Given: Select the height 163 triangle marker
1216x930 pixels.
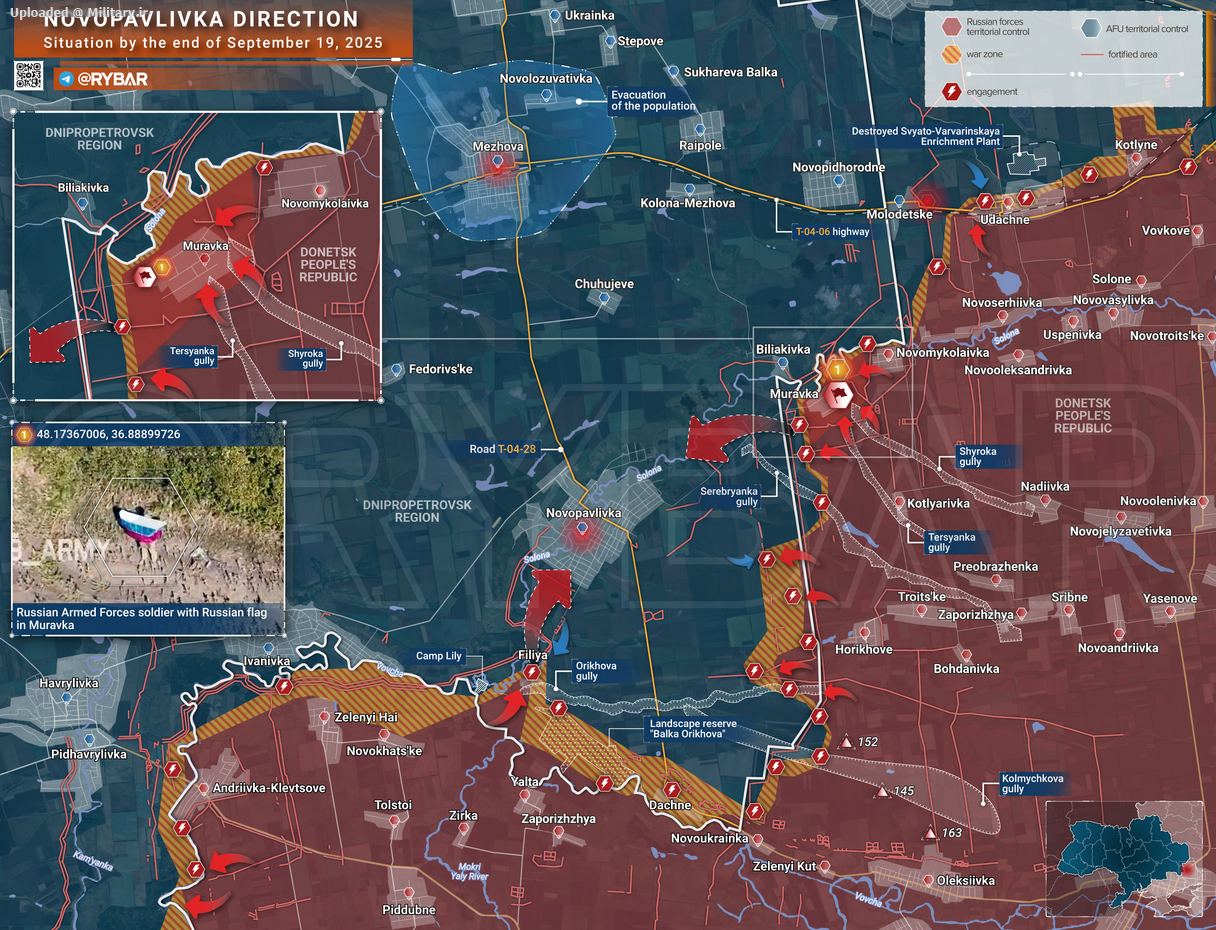Looking at the screenshot, I should (930, 833).
